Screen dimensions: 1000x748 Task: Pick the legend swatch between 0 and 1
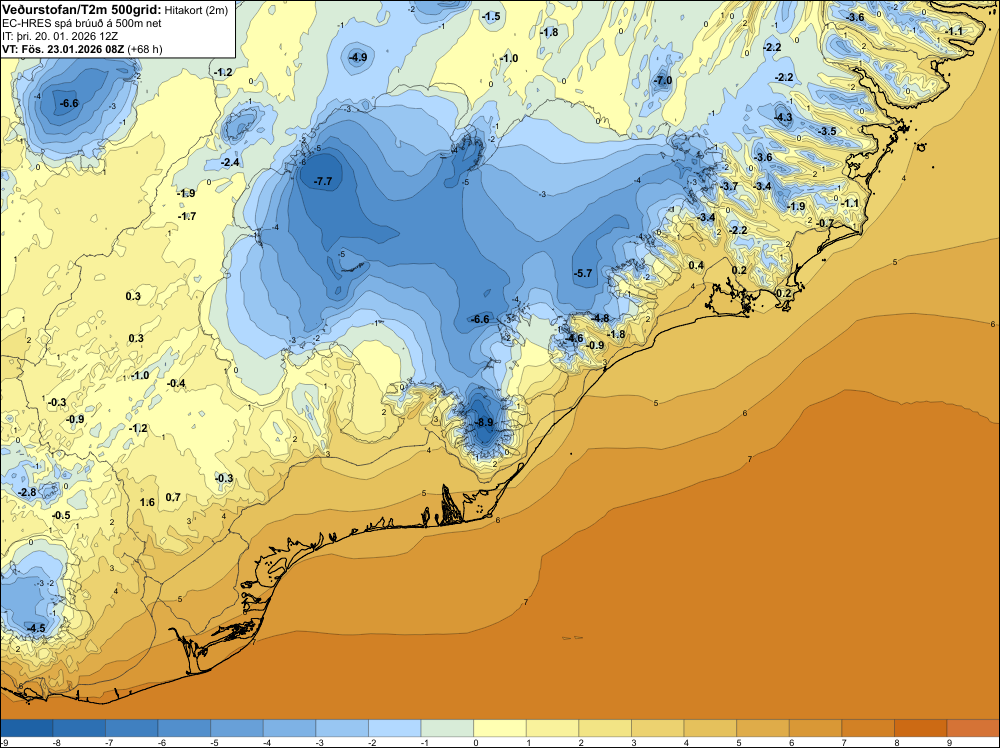[x=499, y=728]
